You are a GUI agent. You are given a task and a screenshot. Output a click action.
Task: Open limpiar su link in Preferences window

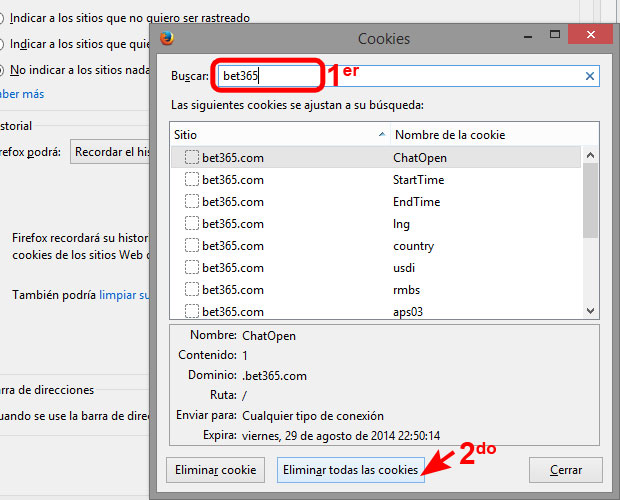(x=124, y=295)
